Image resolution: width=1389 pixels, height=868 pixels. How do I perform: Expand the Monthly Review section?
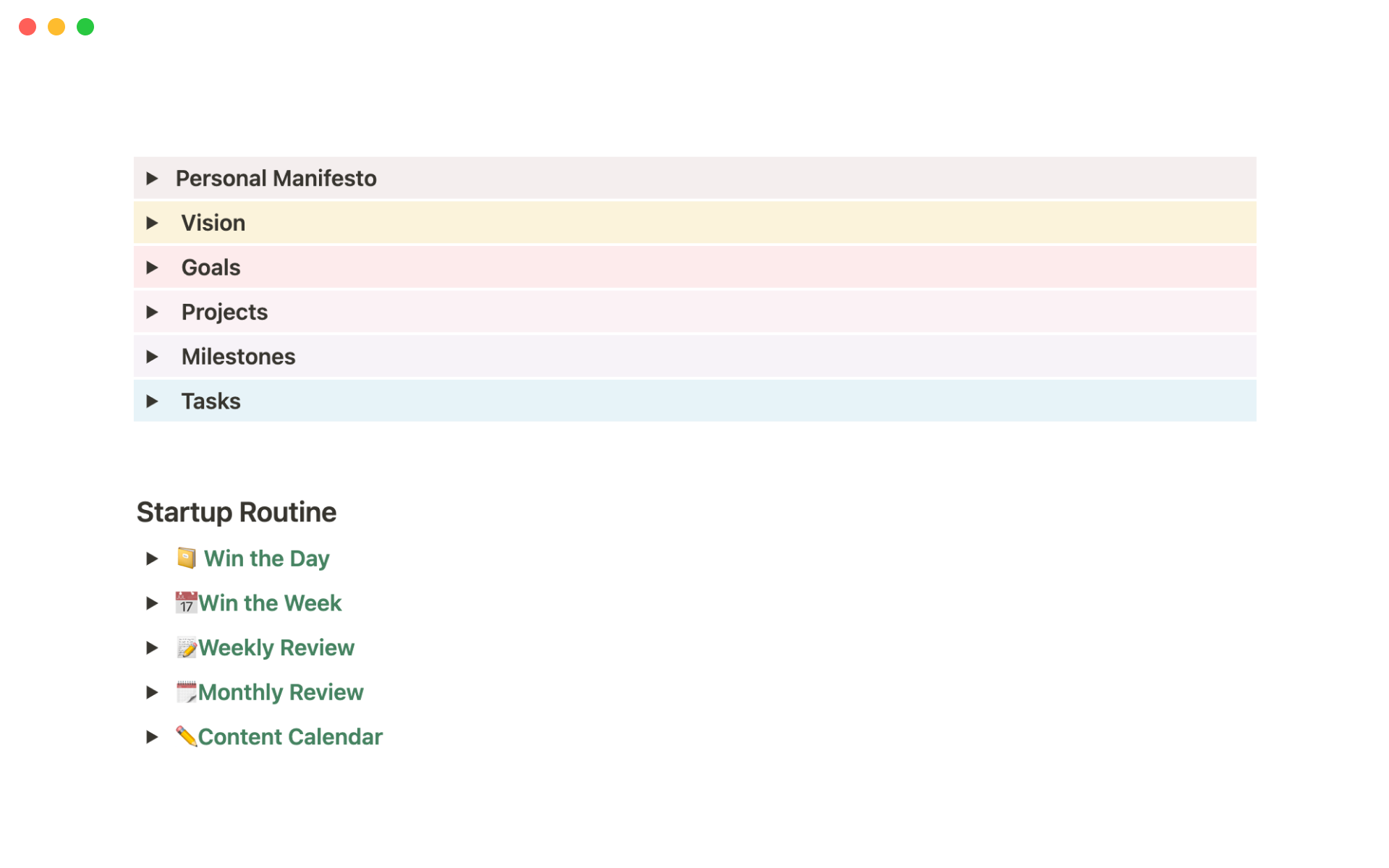pyautogui.click(x=152, y=692)
